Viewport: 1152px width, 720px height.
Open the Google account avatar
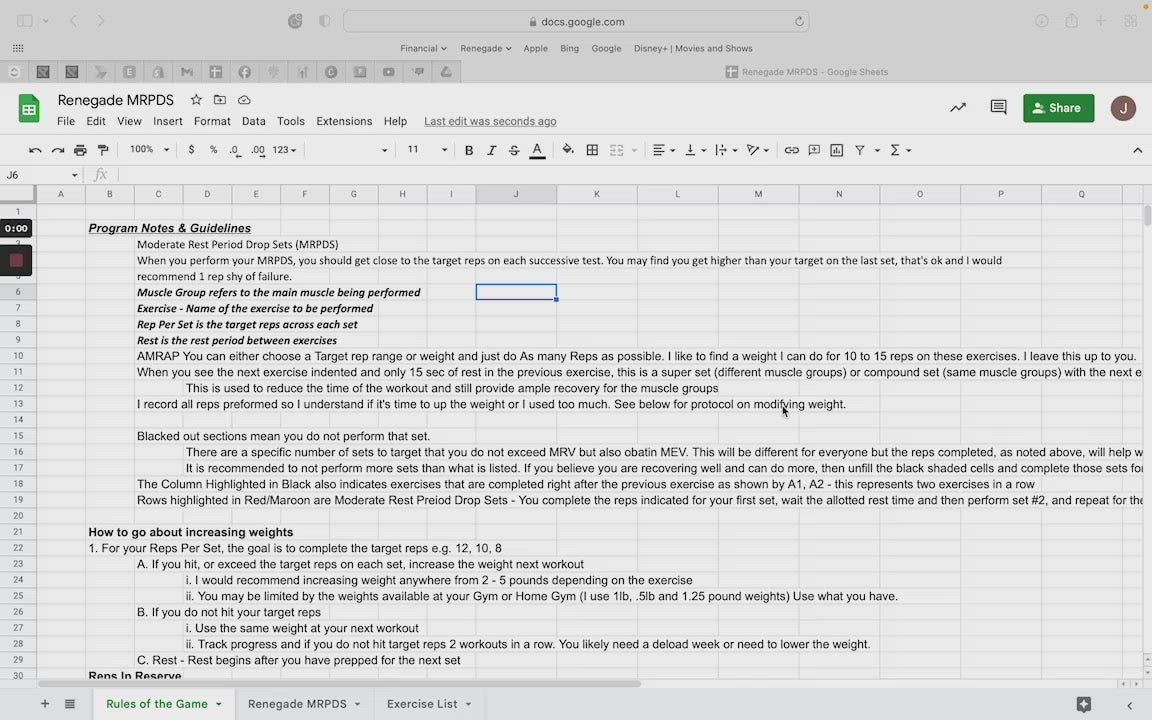tap(1123, 108)
